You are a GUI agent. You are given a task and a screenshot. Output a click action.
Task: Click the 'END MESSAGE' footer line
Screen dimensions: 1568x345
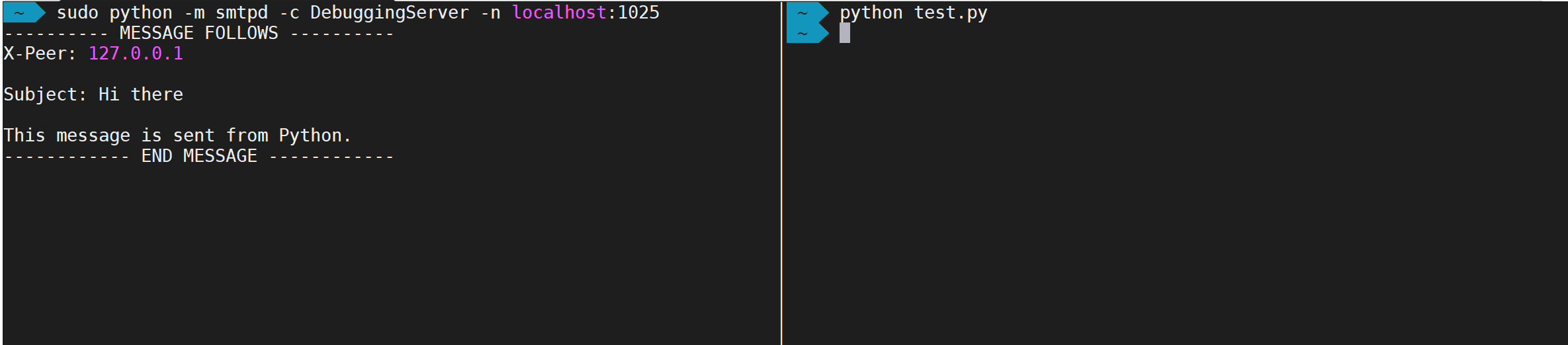pos(199,156)
